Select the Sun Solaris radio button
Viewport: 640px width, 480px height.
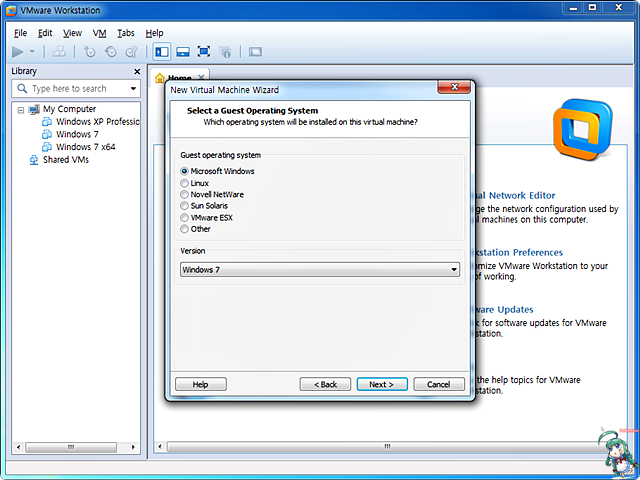pyautogui.click(x=184, y=206)
